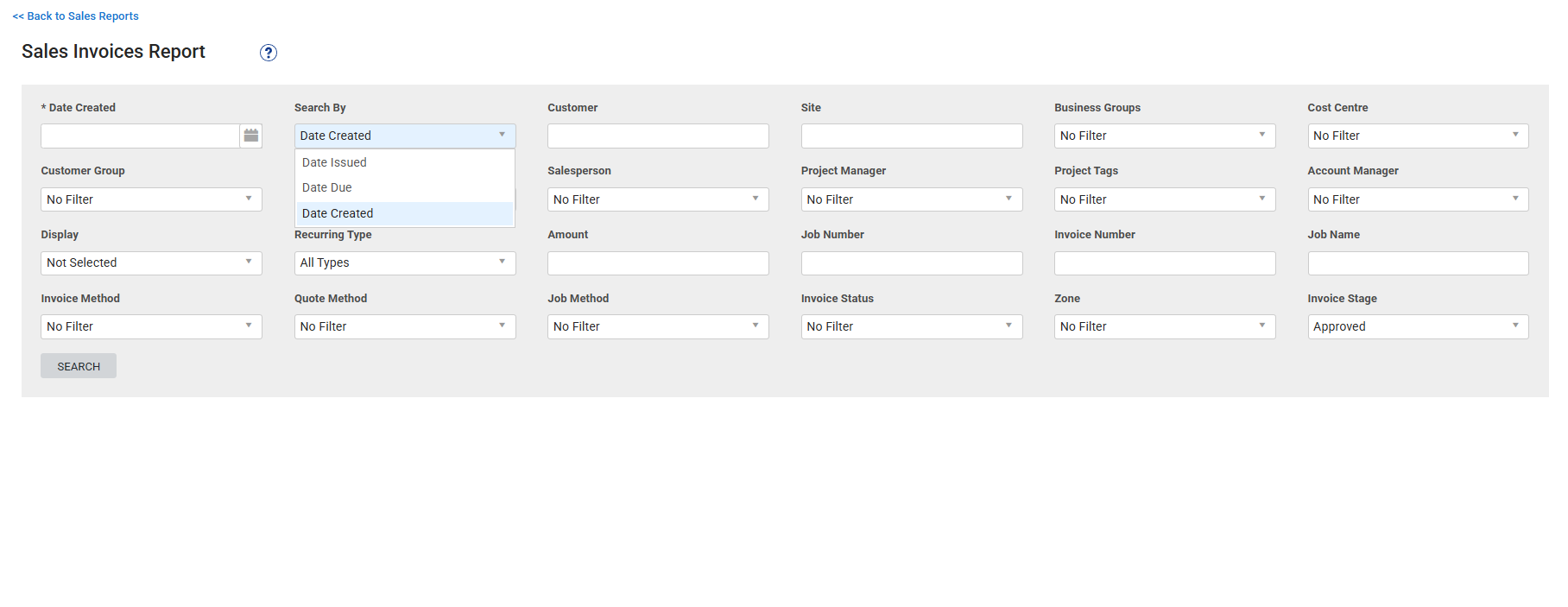Pick Date Created in the open list
The height and width of the screenshot is (607, 1568).
point(338,213)
